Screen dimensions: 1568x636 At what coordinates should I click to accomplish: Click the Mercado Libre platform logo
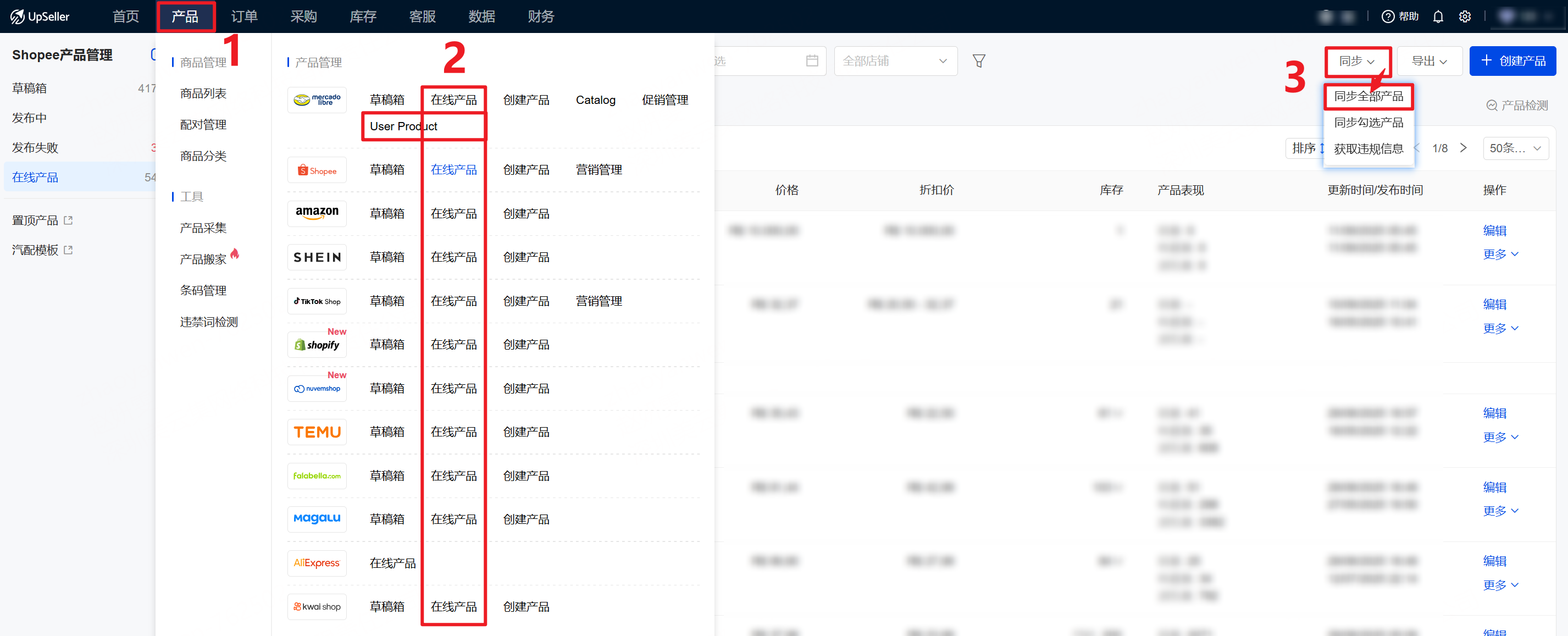coord(317,100)
